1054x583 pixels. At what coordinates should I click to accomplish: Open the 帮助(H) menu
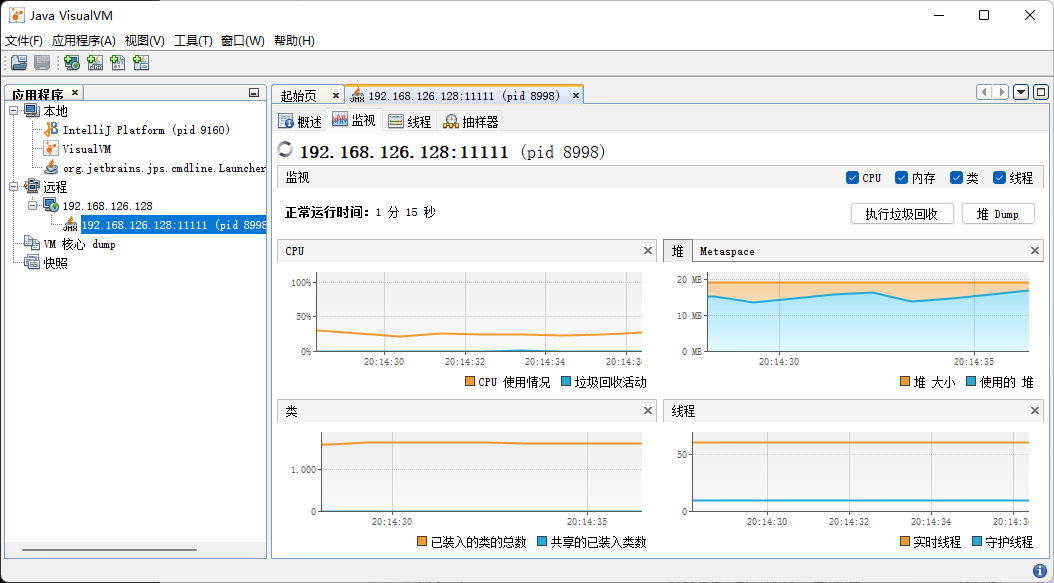(x=294, y=40)
